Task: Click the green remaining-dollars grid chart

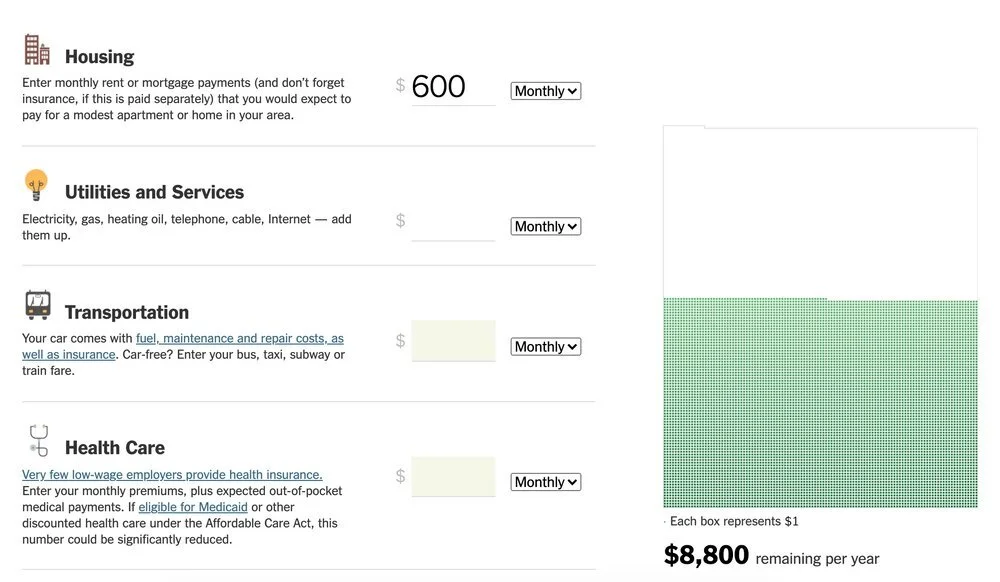Action: 820,402
